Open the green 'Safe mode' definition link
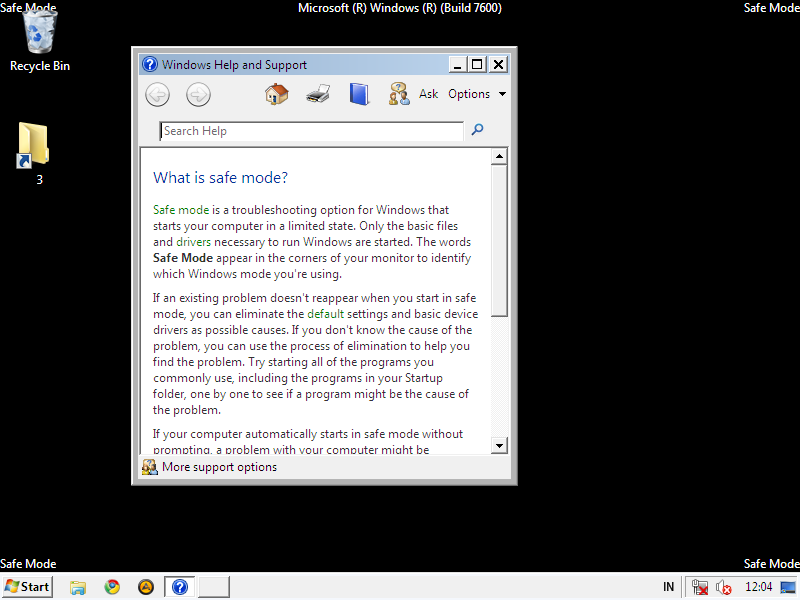 pyautogui.click(x=181, y=210)
